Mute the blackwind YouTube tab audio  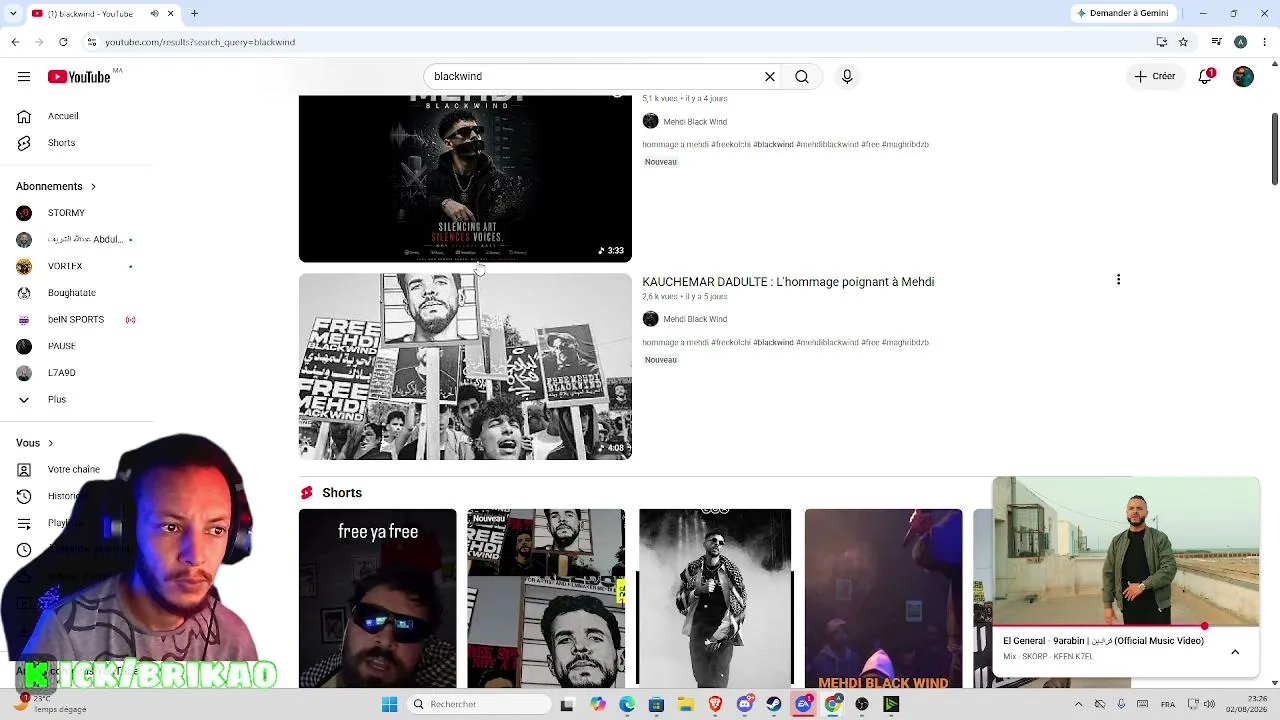point(154,13)
